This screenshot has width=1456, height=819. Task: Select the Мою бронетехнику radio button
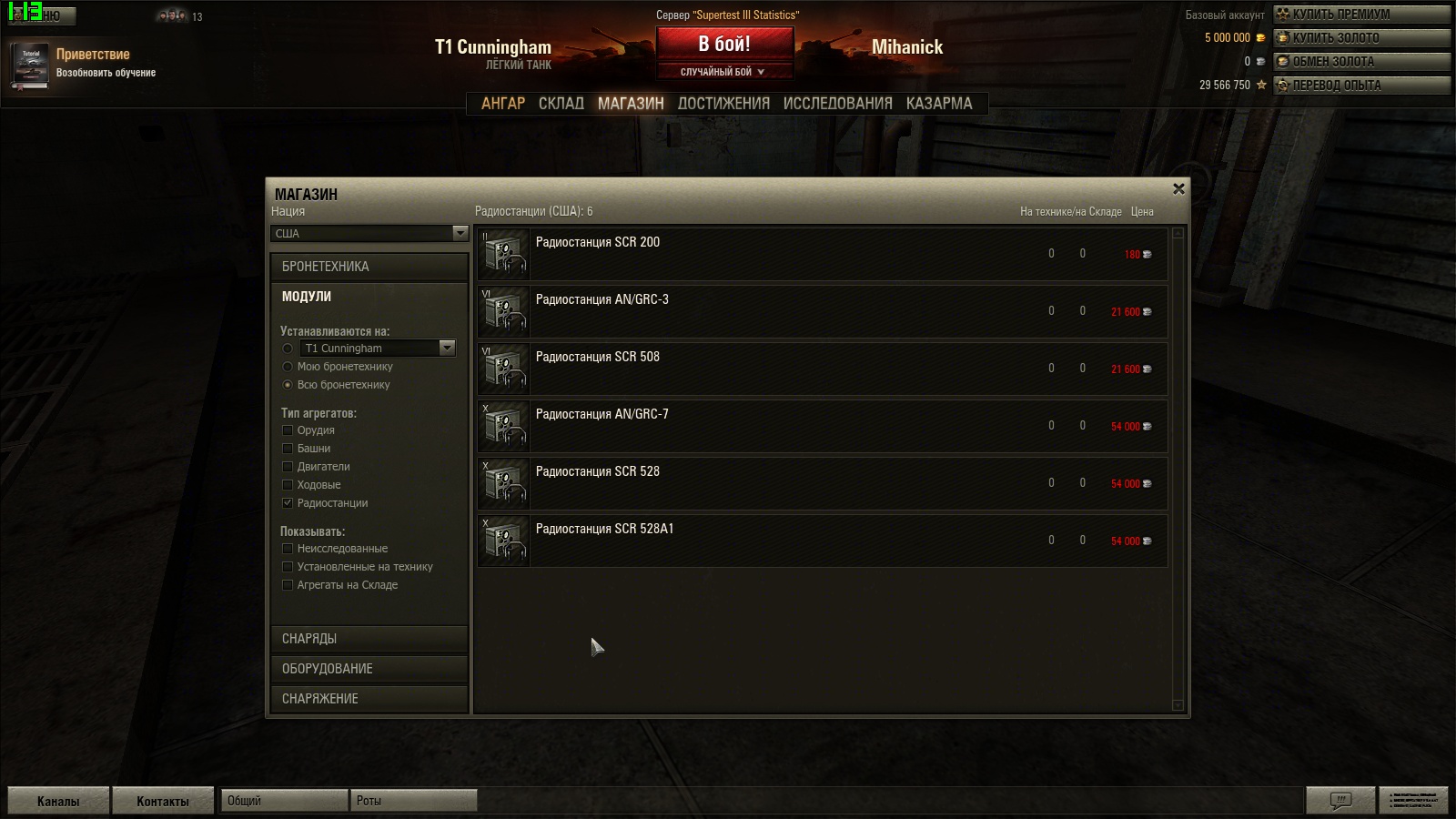click(x=288, y=367)
